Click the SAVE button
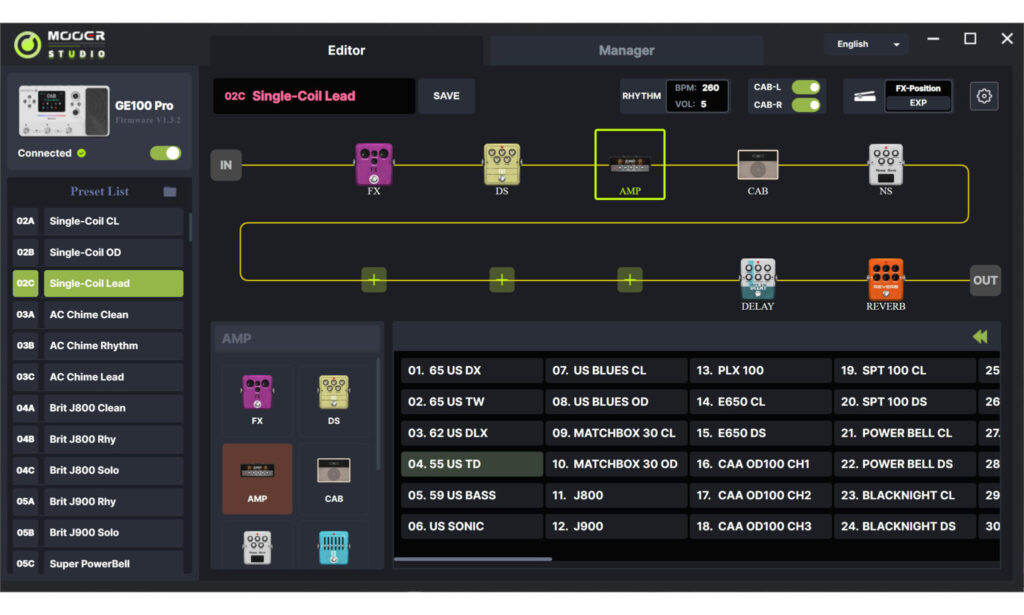Image resolution: width=1024 pixels, height=615 pixels. coord(446,96)
